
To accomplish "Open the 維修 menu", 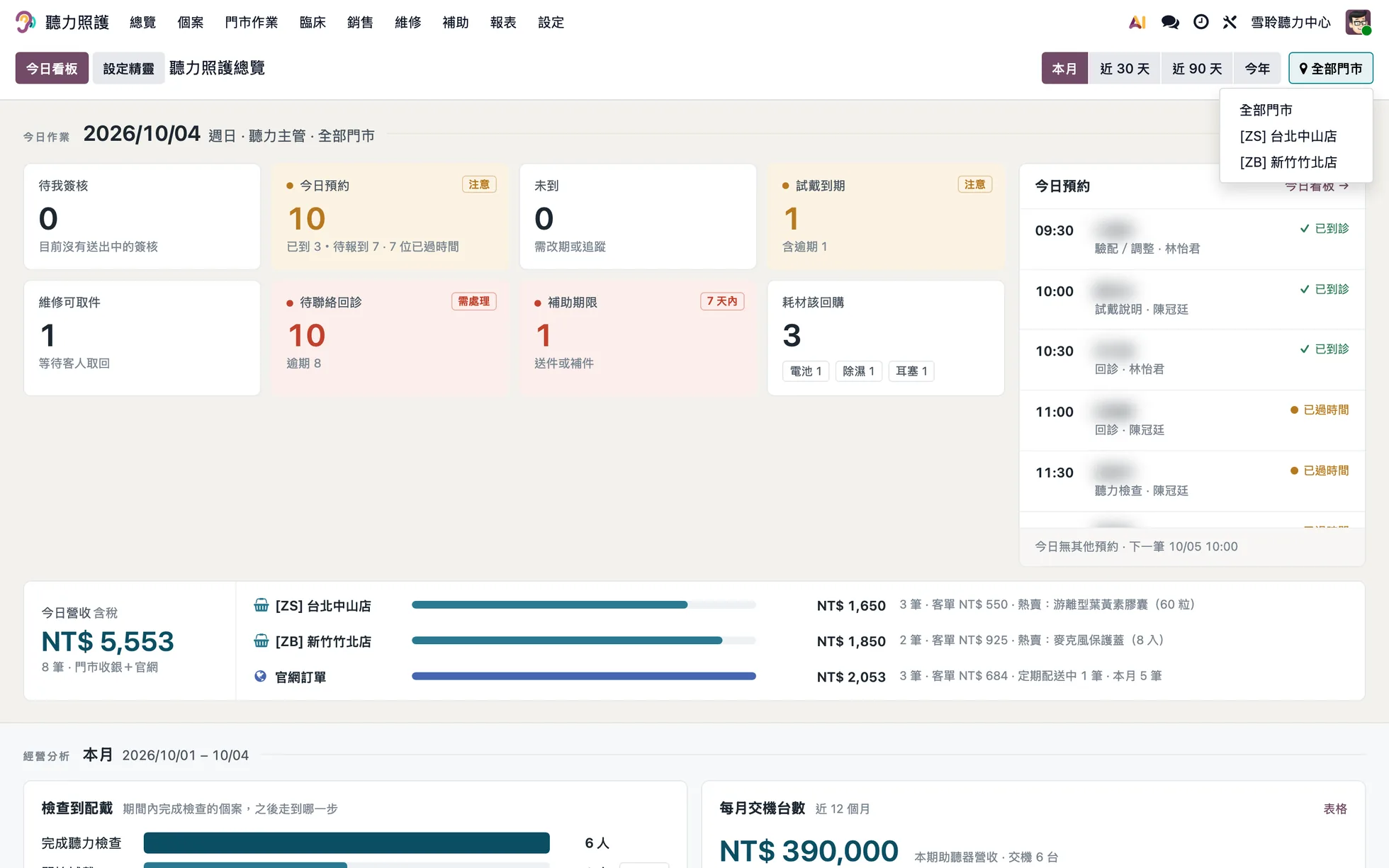I will 407,22.
